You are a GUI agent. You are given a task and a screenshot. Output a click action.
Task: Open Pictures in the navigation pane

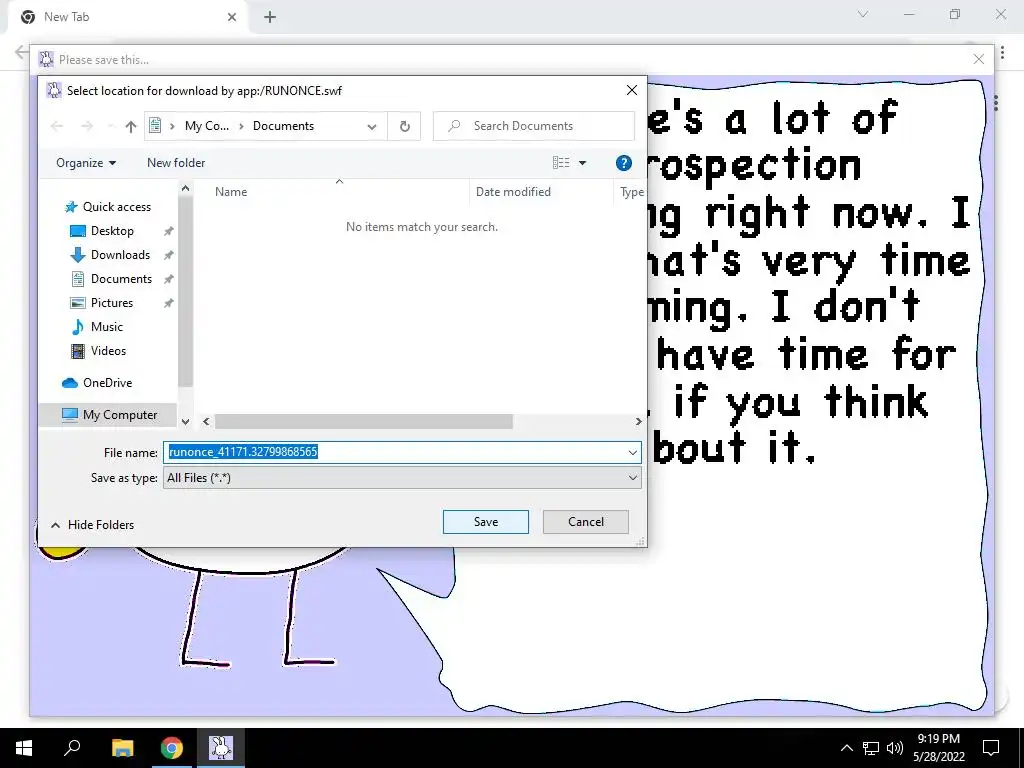coord(112,303)
